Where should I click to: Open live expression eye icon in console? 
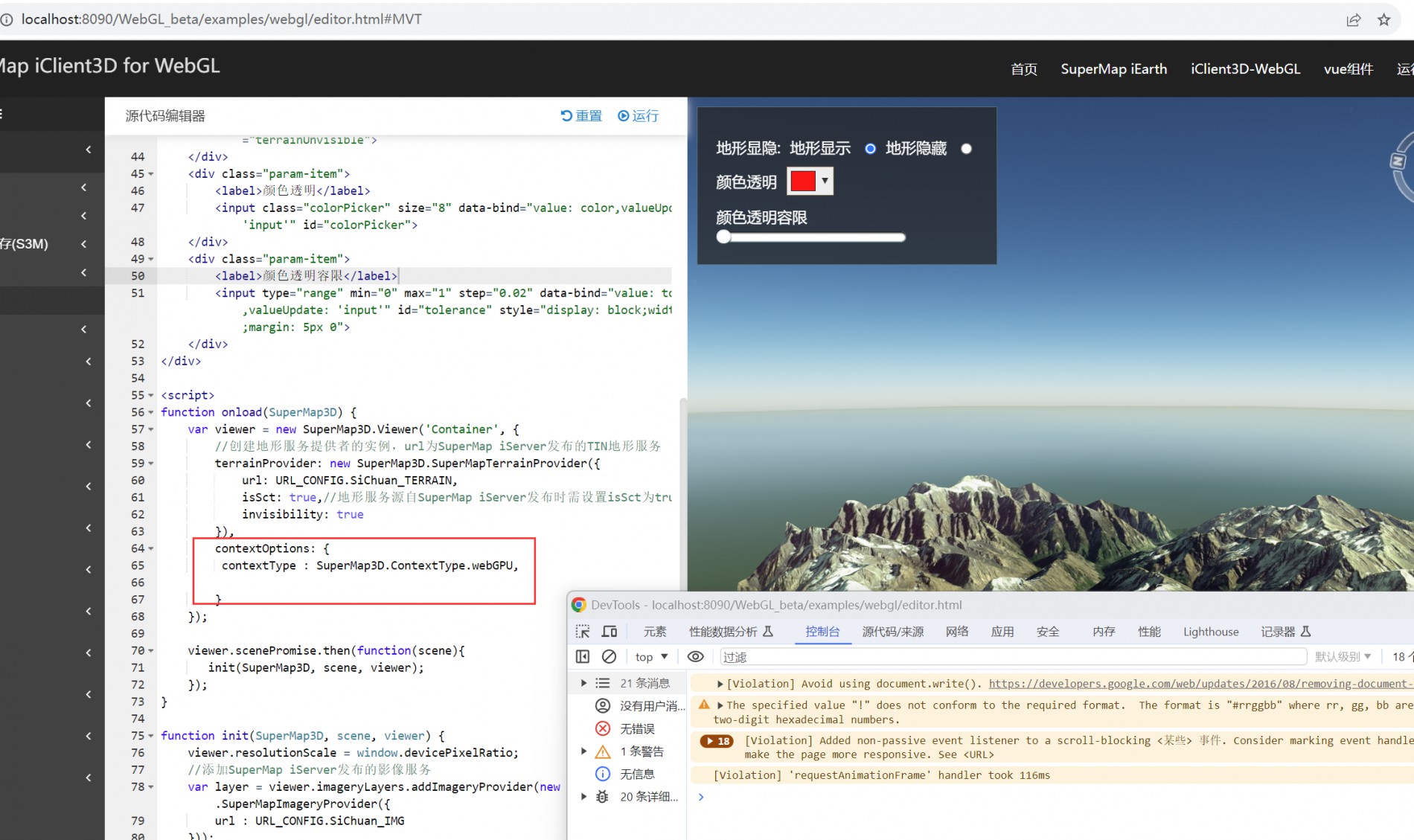[695, 656]
